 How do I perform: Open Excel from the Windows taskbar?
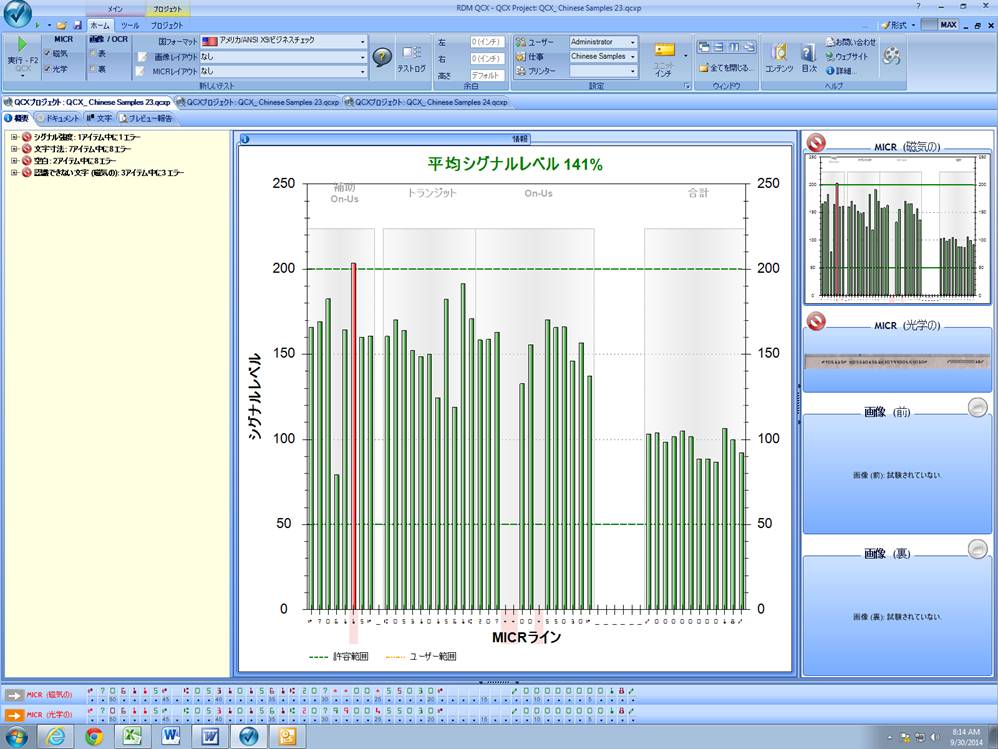pyautogui.click(x=131, y=736)
